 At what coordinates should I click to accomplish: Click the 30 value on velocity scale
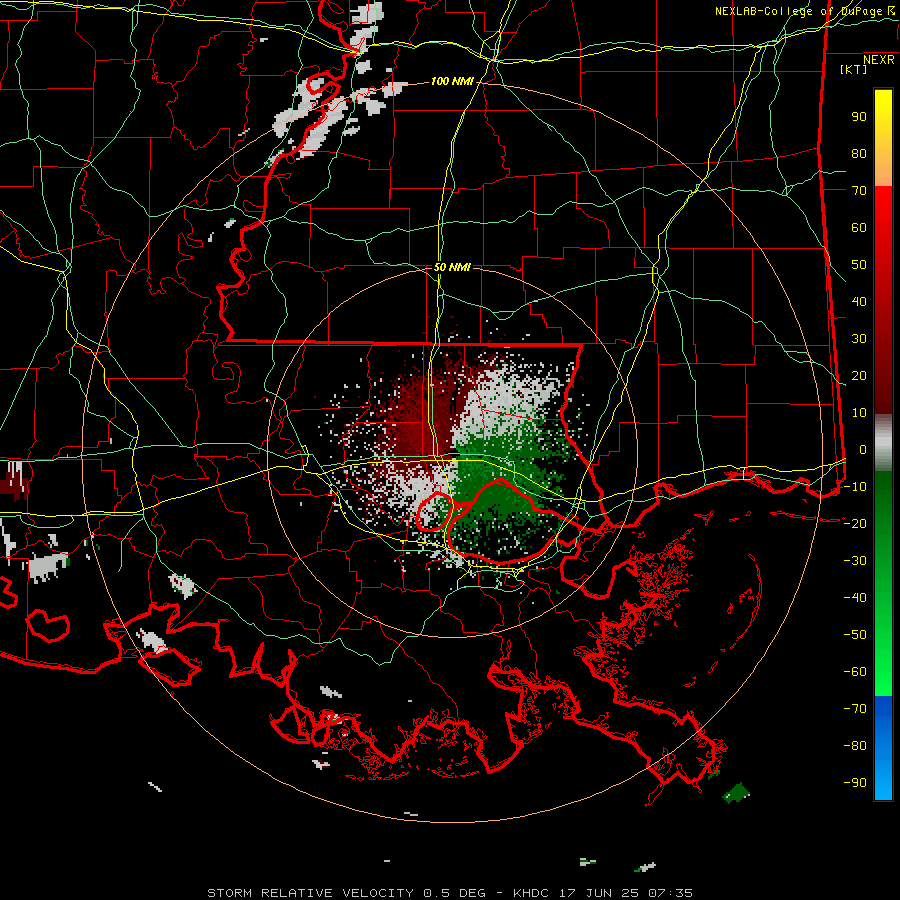click(x=859, y=339)
